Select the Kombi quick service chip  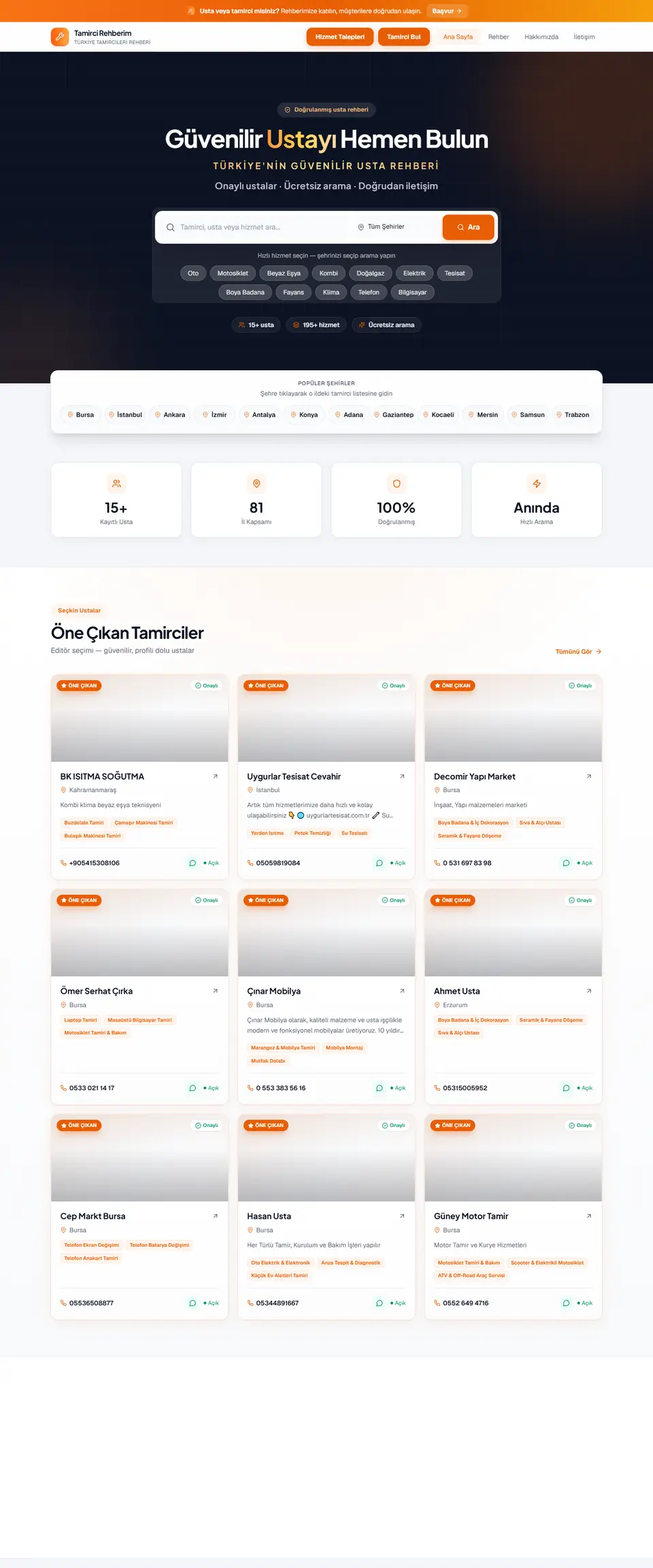329,274
